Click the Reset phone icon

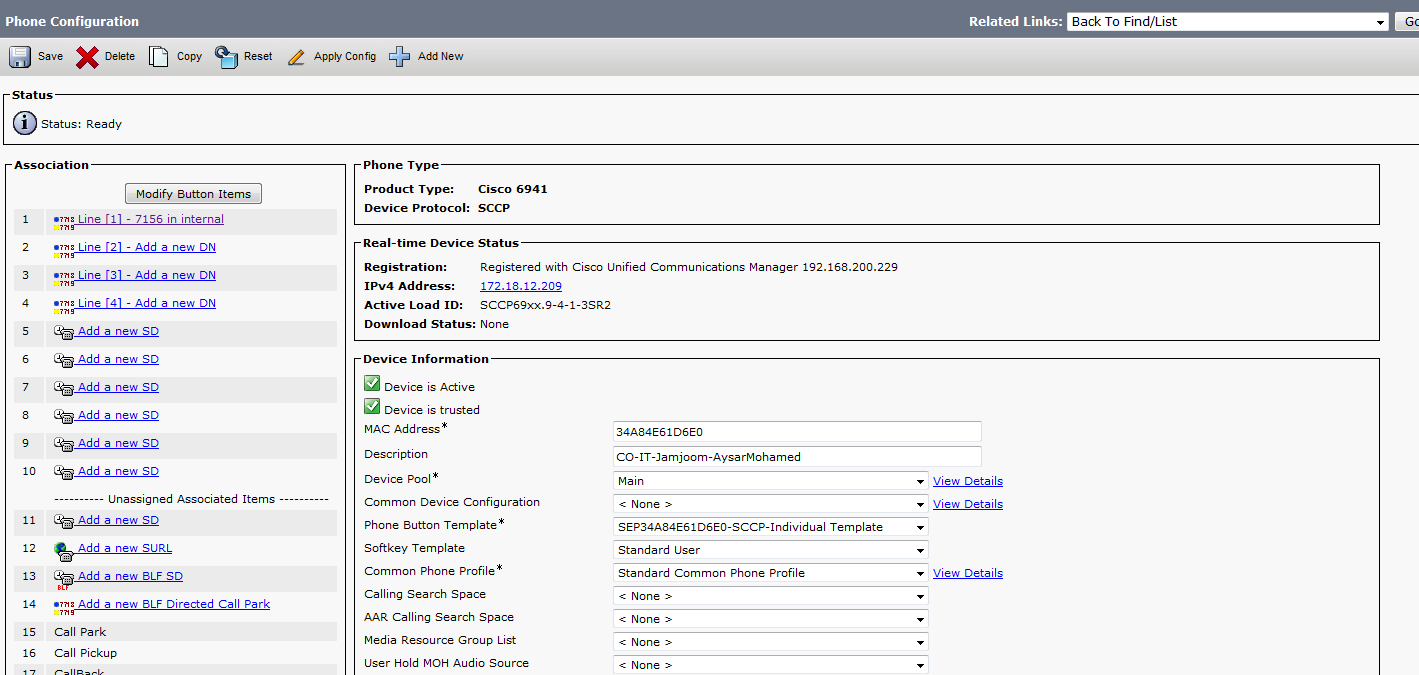tap(227, 57)
